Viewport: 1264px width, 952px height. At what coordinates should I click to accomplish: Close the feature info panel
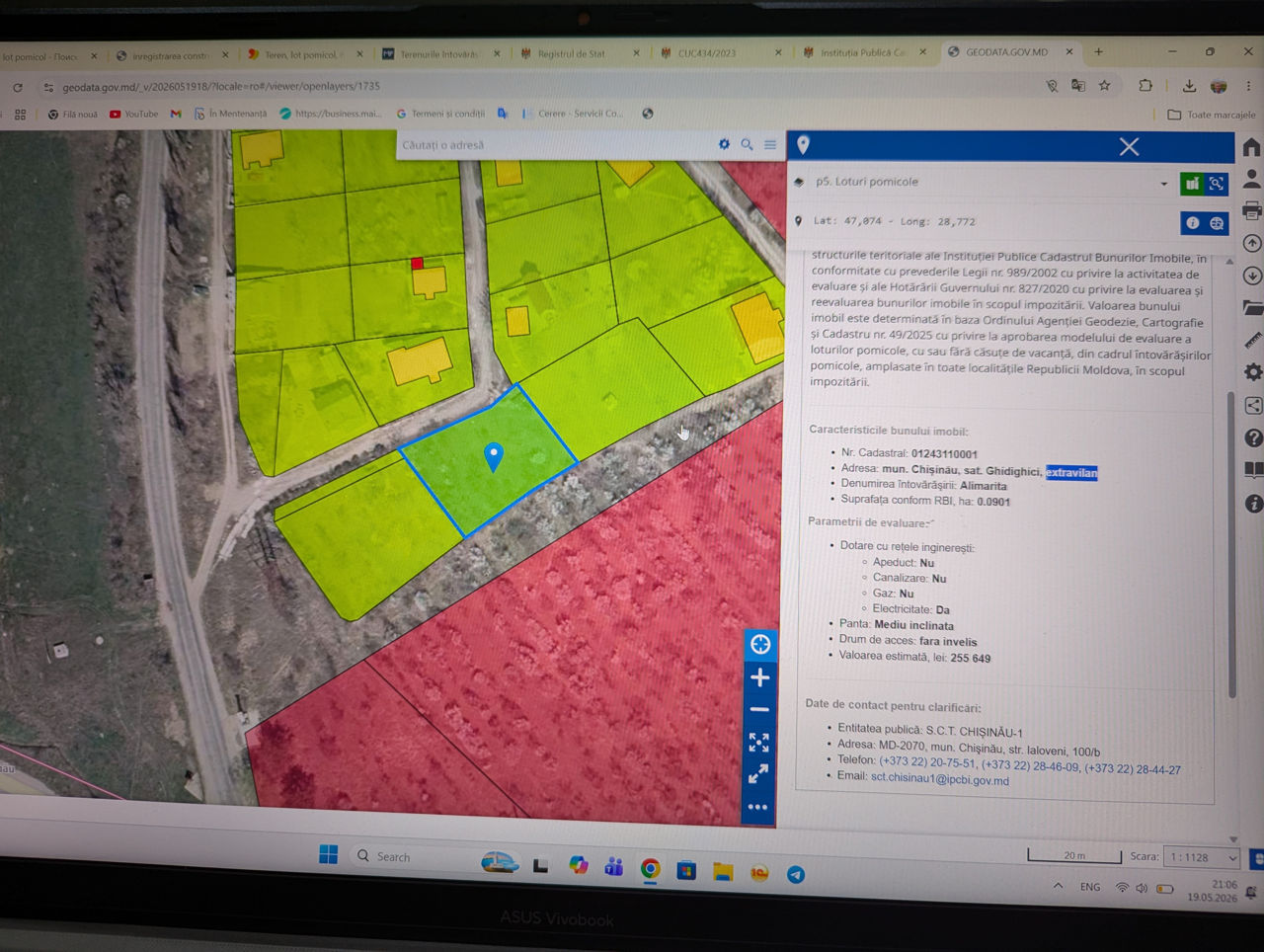click(1129, 147)
